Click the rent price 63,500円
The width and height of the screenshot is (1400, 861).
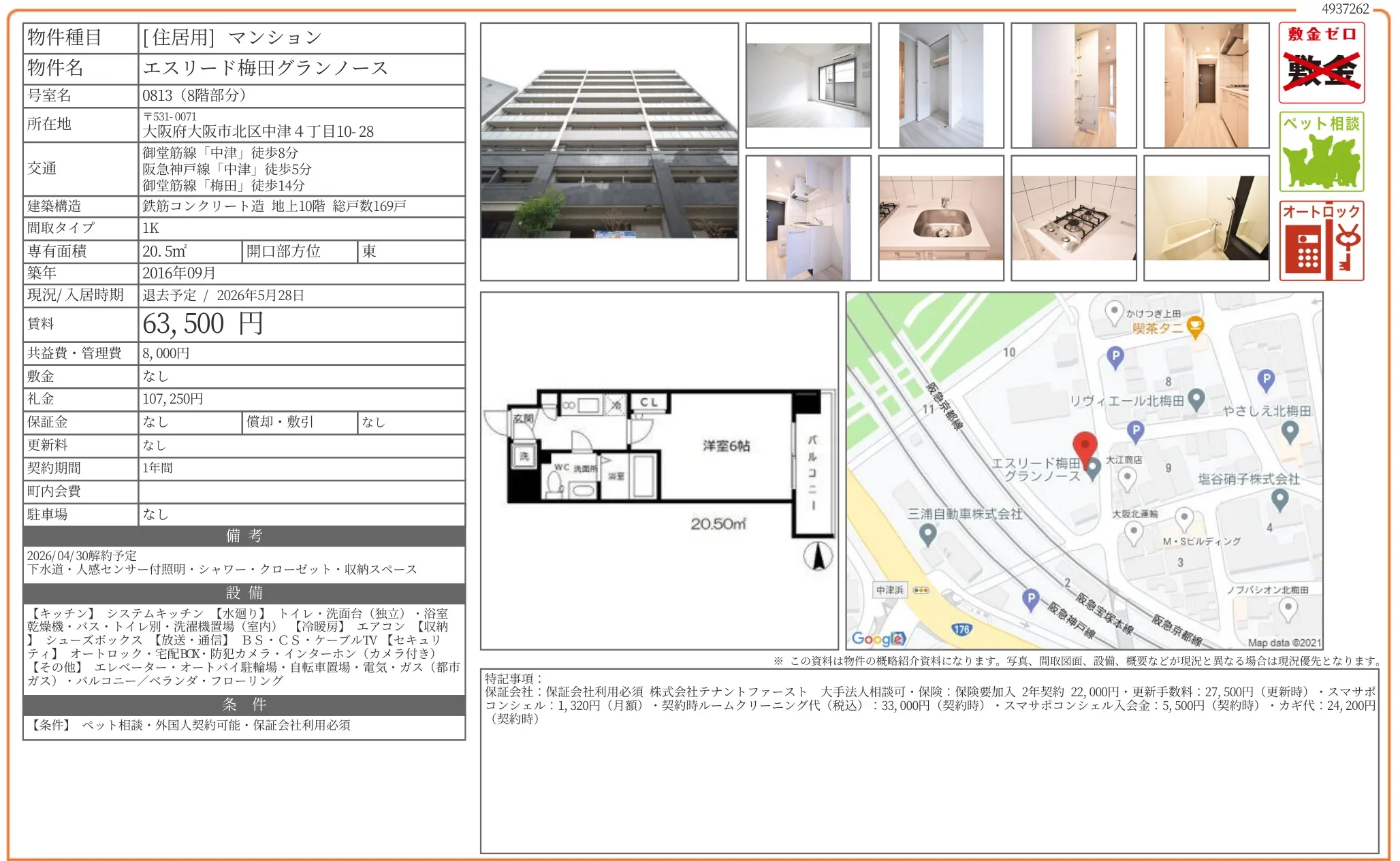pos(202,324)
